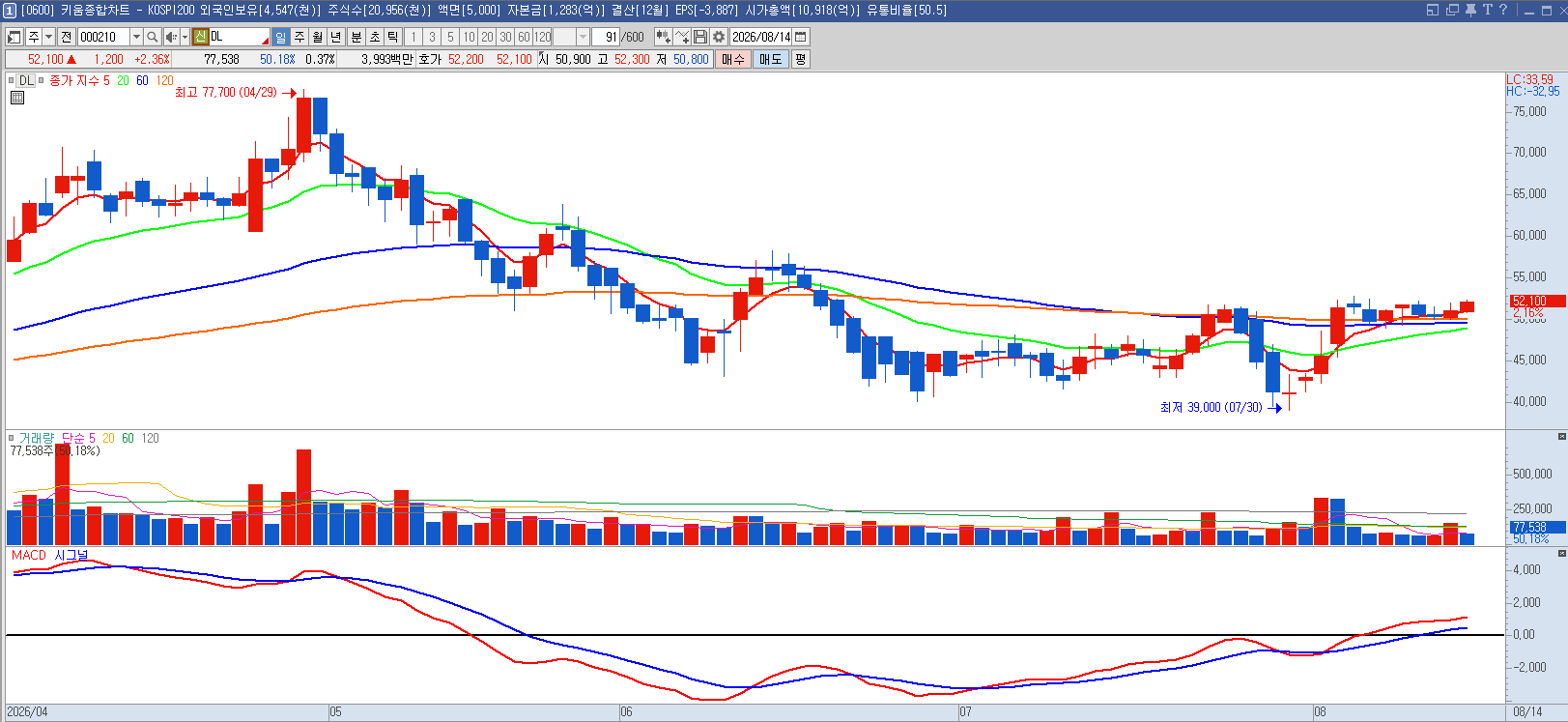This screenshot has height=722, width=1568.
Task: Click interval preset 30 tab
Action: coord(505,37)
